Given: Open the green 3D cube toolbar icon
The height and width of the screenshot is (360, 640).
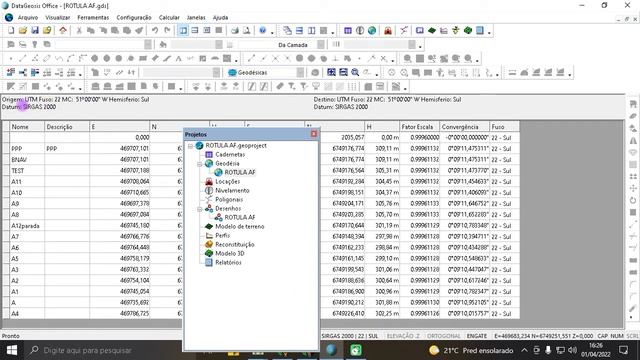Looking at the screenshot, I should point(468,31).
